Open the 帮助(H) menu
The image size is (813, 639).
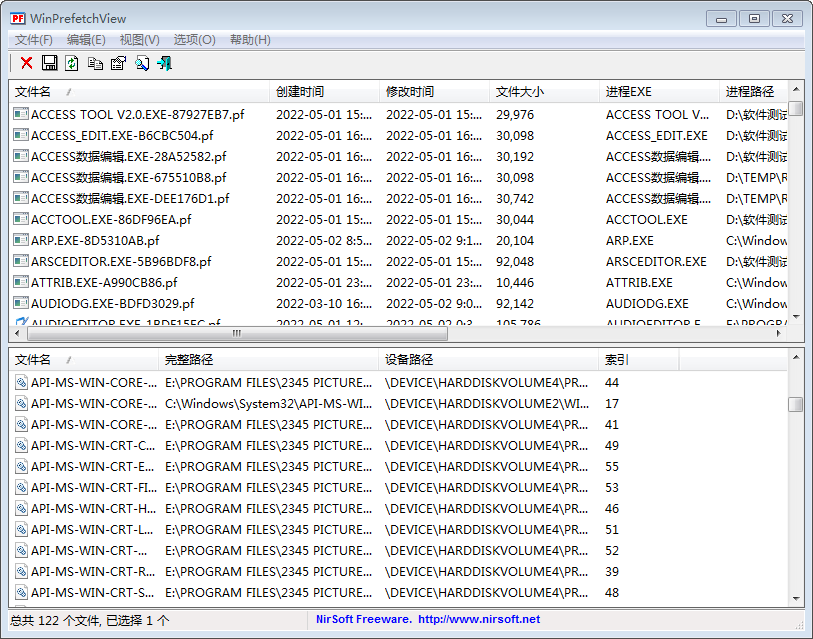[x=250, y=40]
